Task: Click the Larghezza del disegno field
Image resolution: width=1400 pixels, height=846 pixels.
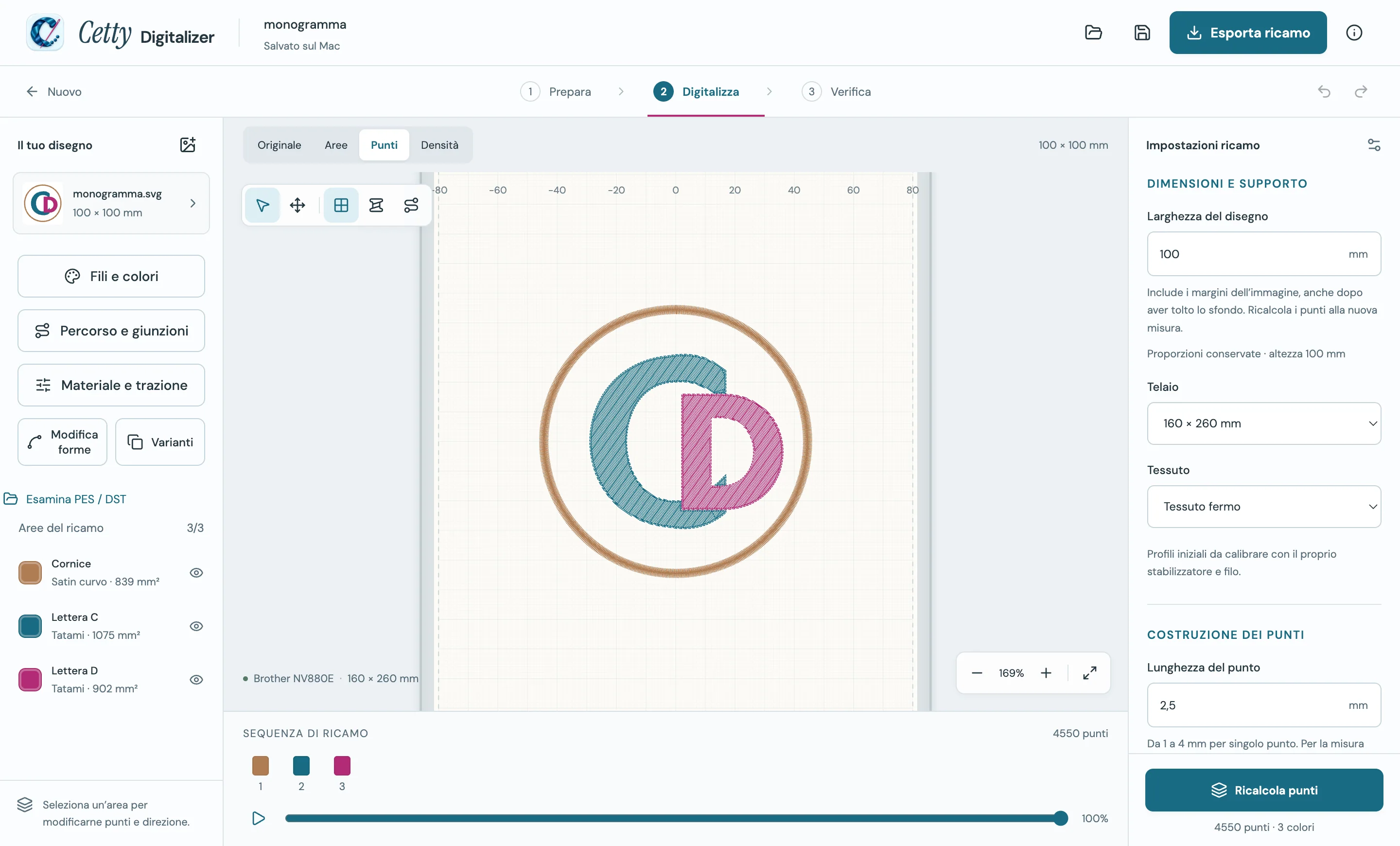Action: pyautogui.click(x=1263, y=254)
